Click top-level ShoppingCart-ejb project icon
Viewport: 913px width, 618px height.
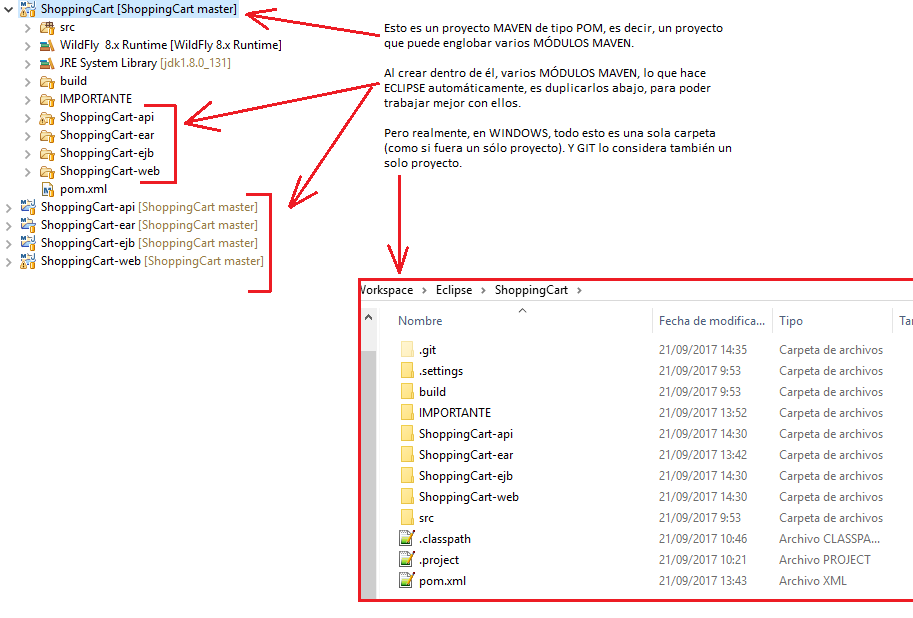tap(28, 243)
